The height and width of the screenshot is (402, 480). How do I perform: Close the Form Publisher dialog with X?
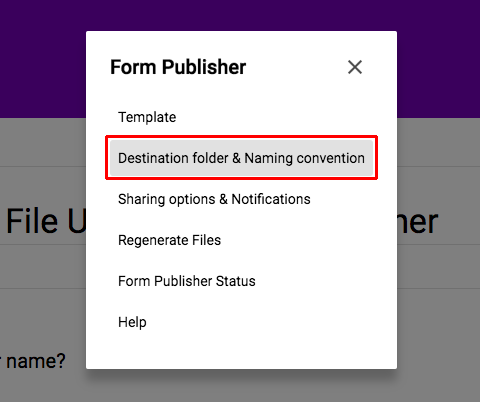(x=355, y=67)
